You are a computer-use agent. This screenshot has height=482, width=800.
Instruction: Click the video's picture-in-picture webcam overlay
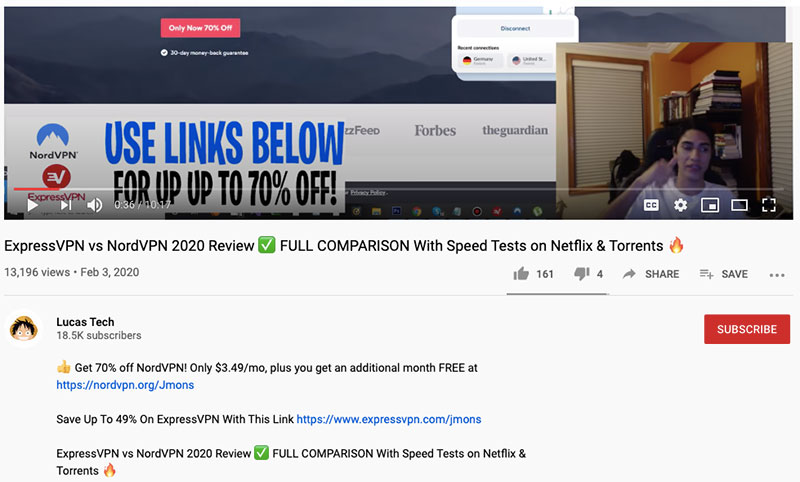pos(674,131)
